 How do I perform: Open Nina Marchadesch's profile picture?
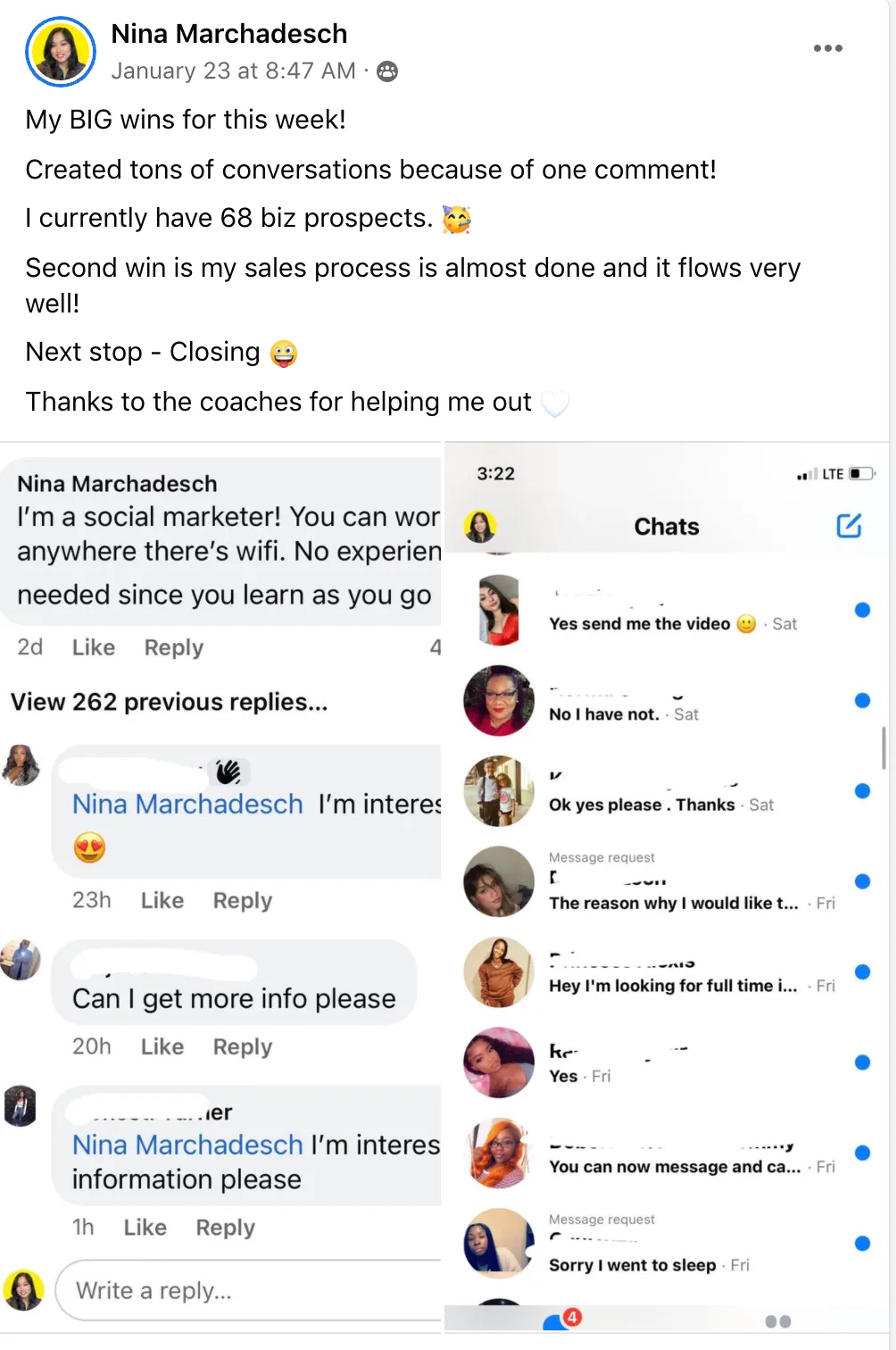61,52
